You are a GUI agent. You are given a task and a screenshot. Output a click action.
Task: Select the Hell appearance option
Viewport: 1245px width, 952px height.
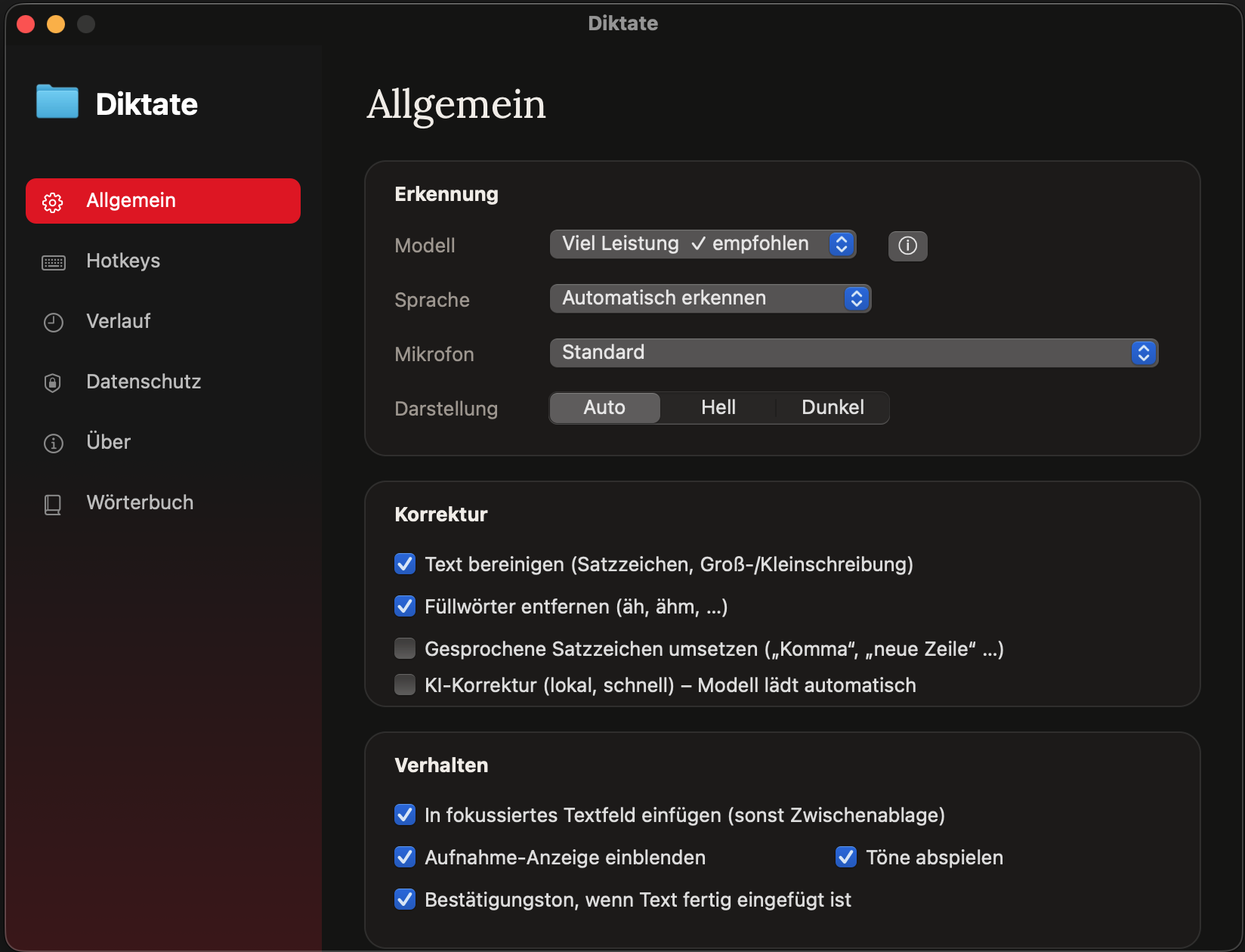point(718,408)
